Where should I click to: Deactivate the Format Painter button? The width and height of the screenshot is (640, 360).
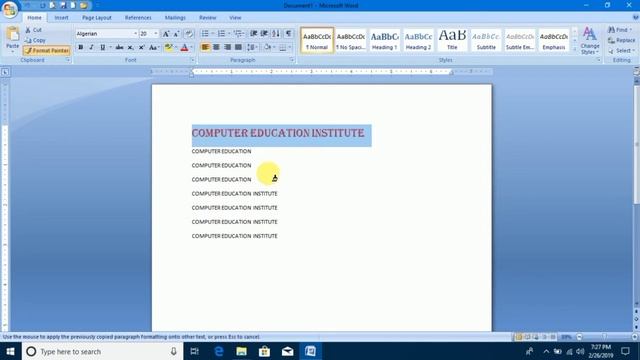[x=47, y=51]
